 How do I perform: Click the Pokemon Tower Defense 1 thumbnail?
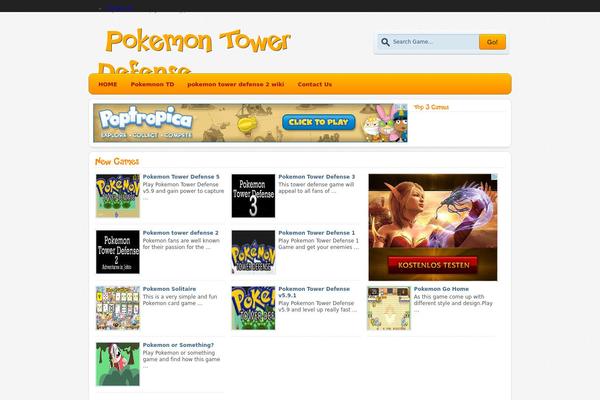click(x=253, y=252)
